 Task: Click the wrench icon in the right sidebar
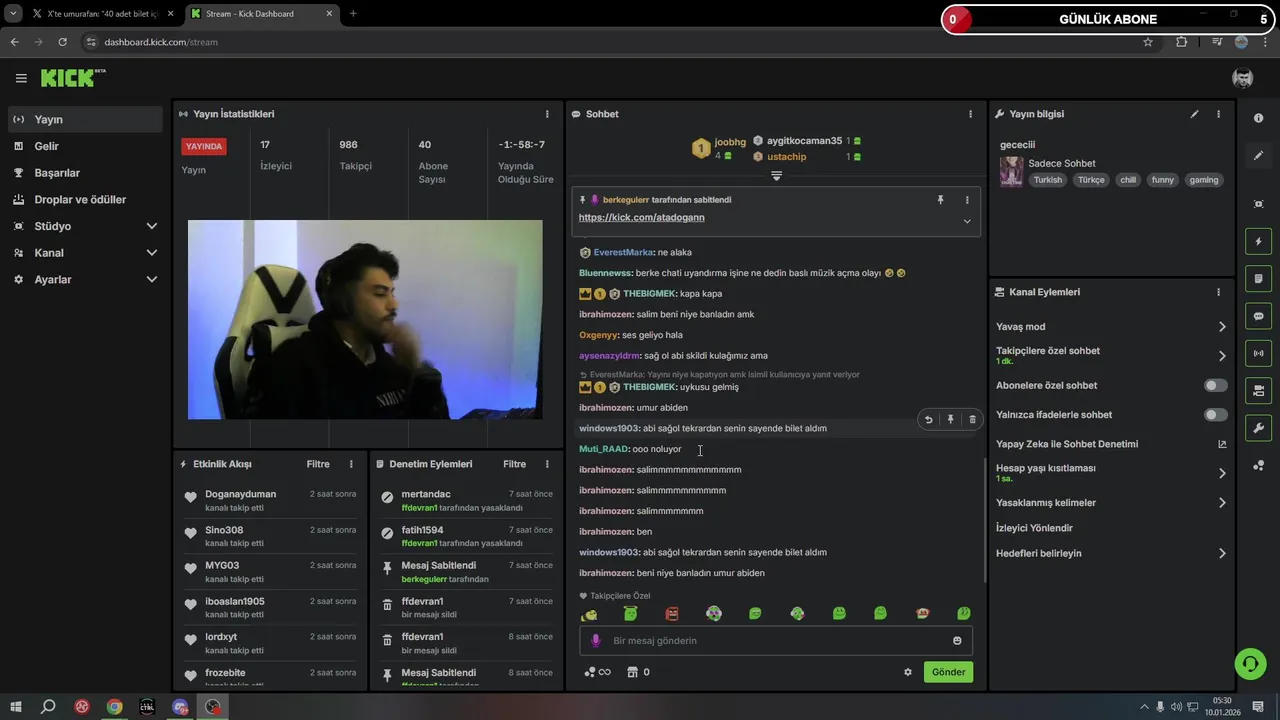(1258, 428)
